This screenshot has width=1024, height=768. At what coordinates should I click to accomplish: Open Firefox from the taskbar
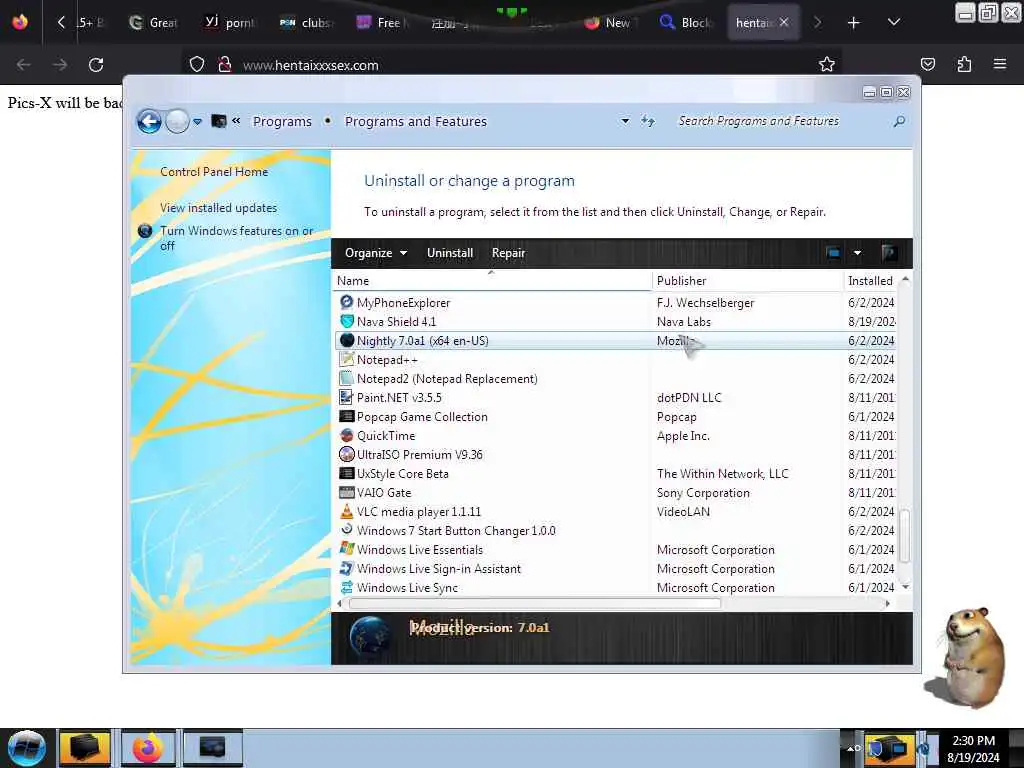[148, 748]
